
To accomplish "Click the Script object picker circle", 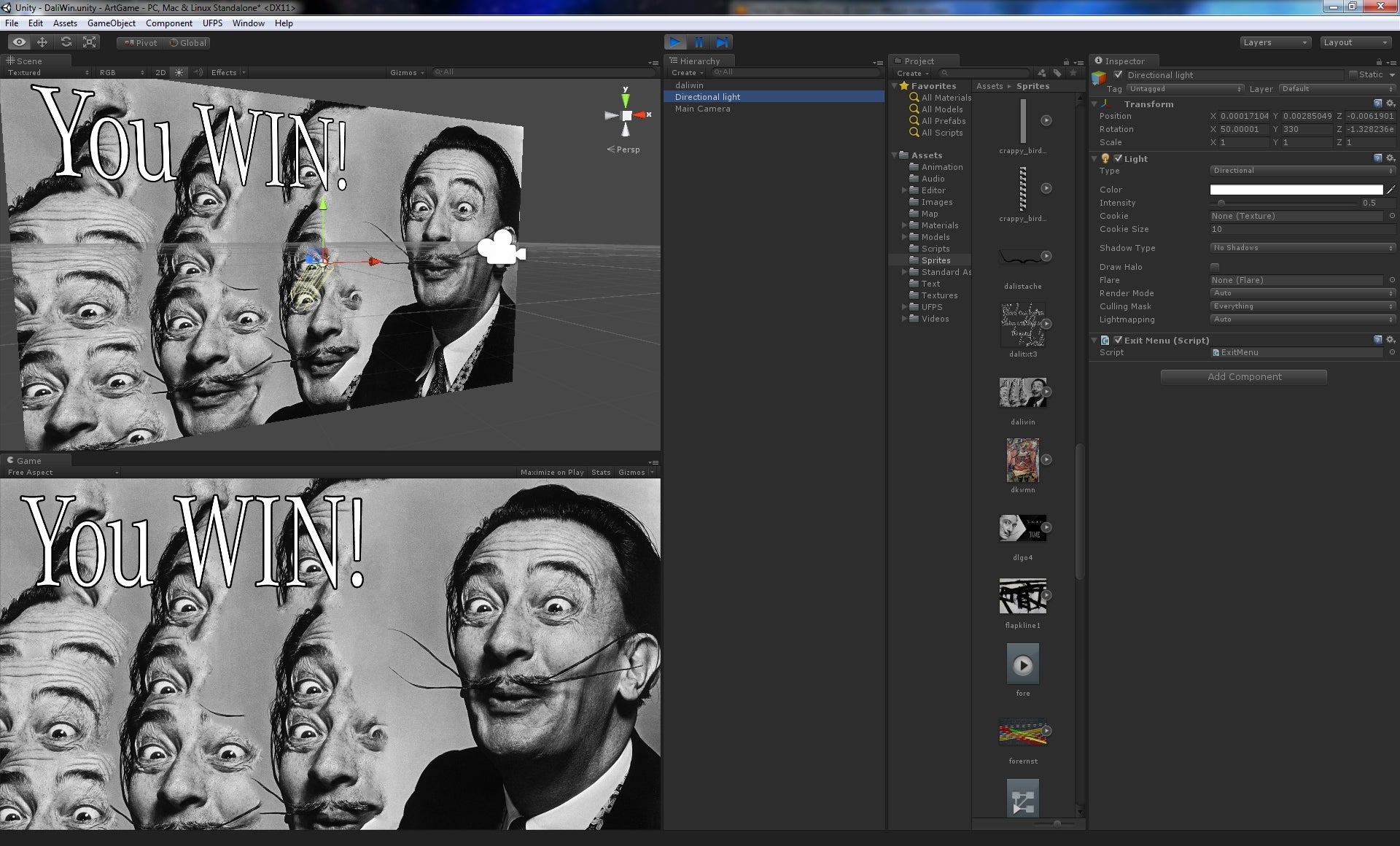I will [1391, 352].
